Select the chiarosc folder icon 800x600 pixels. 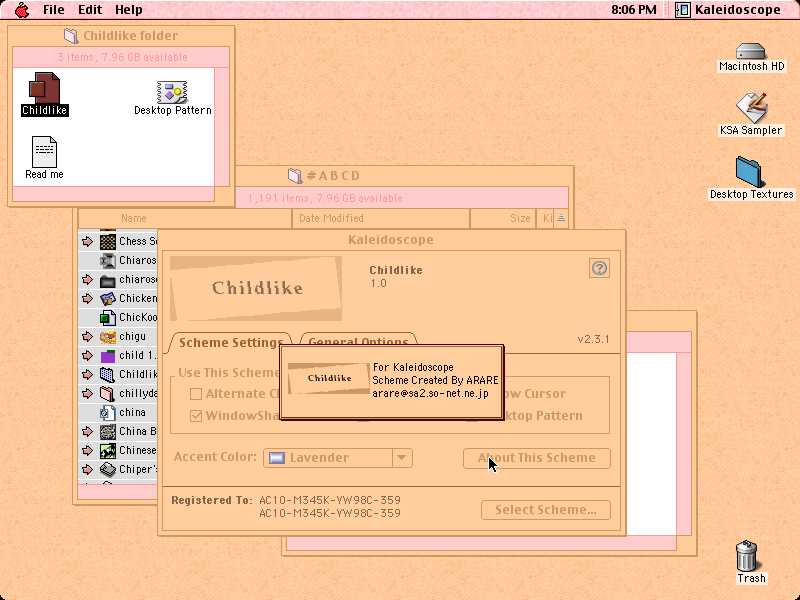(108, 280)
